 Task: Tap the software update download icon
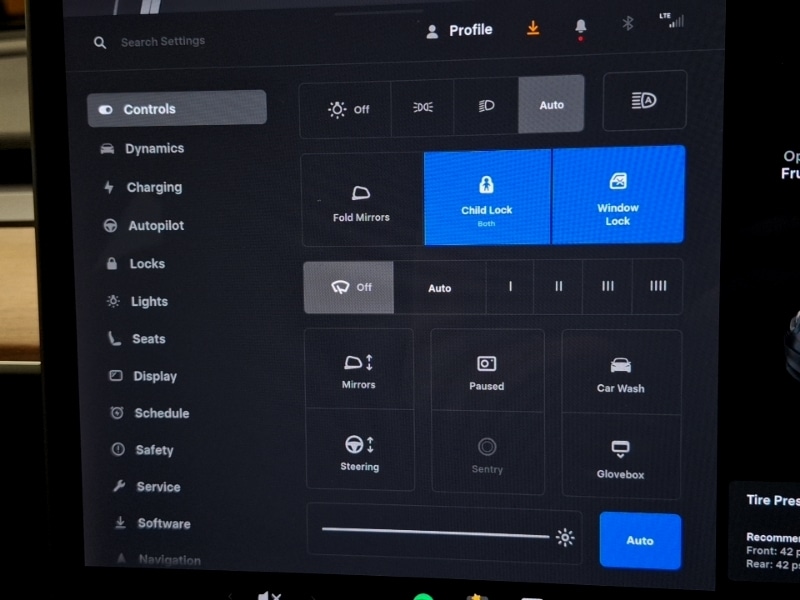pyautogui.click(x=533, y=29)
